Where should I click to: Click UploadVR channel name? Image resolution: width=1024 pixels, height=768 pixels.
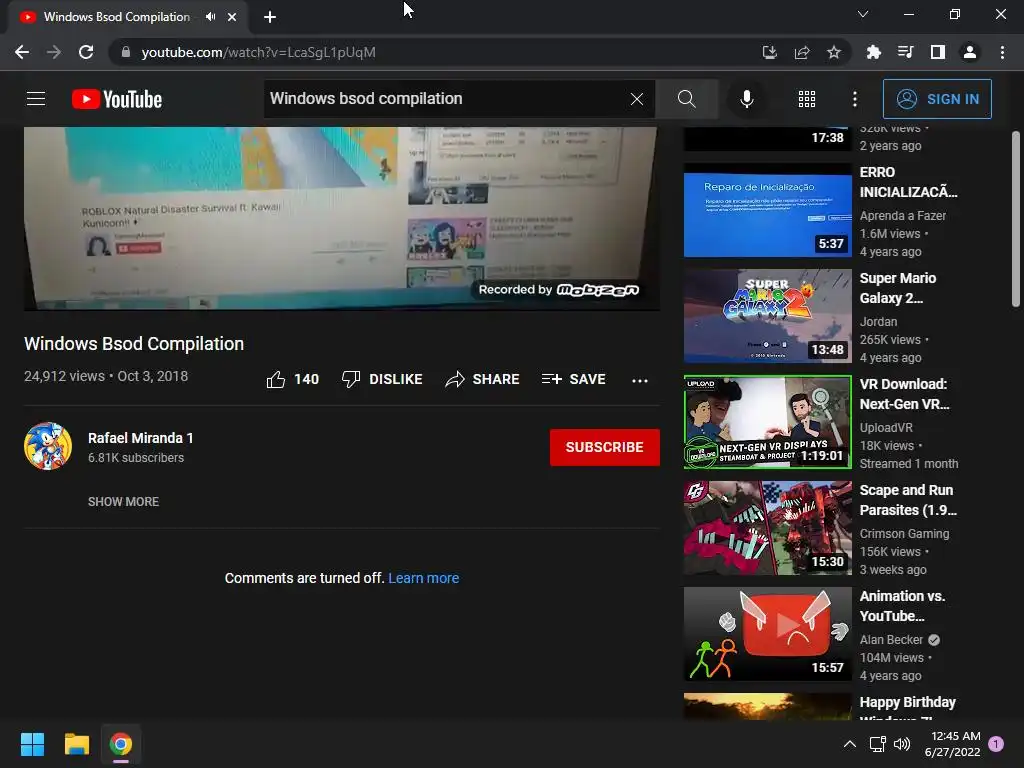pyautogui.click(x=886, y=428)
